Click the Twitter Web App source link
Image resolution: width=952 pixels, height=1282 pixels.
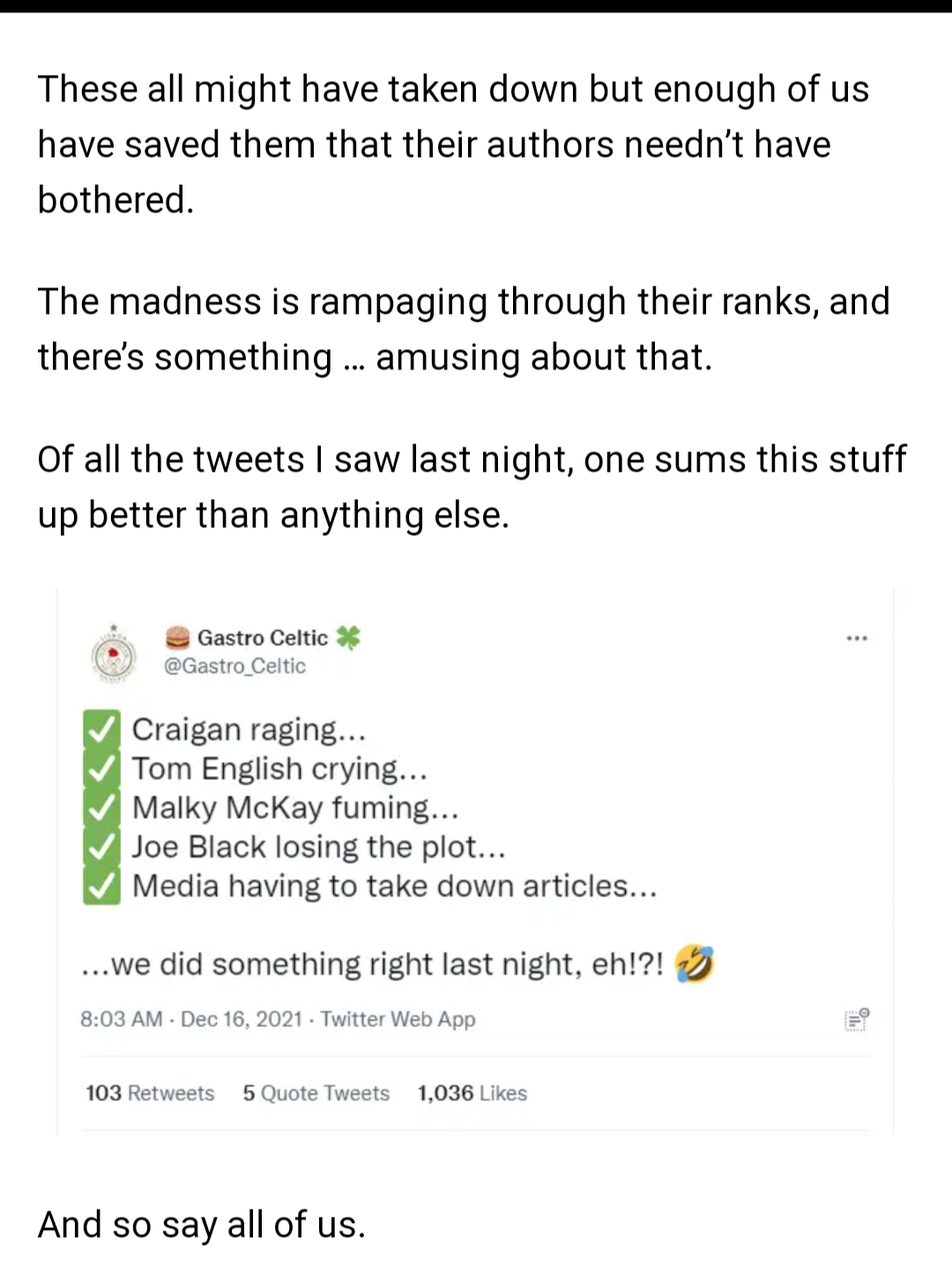click(x=398, y=1019)
